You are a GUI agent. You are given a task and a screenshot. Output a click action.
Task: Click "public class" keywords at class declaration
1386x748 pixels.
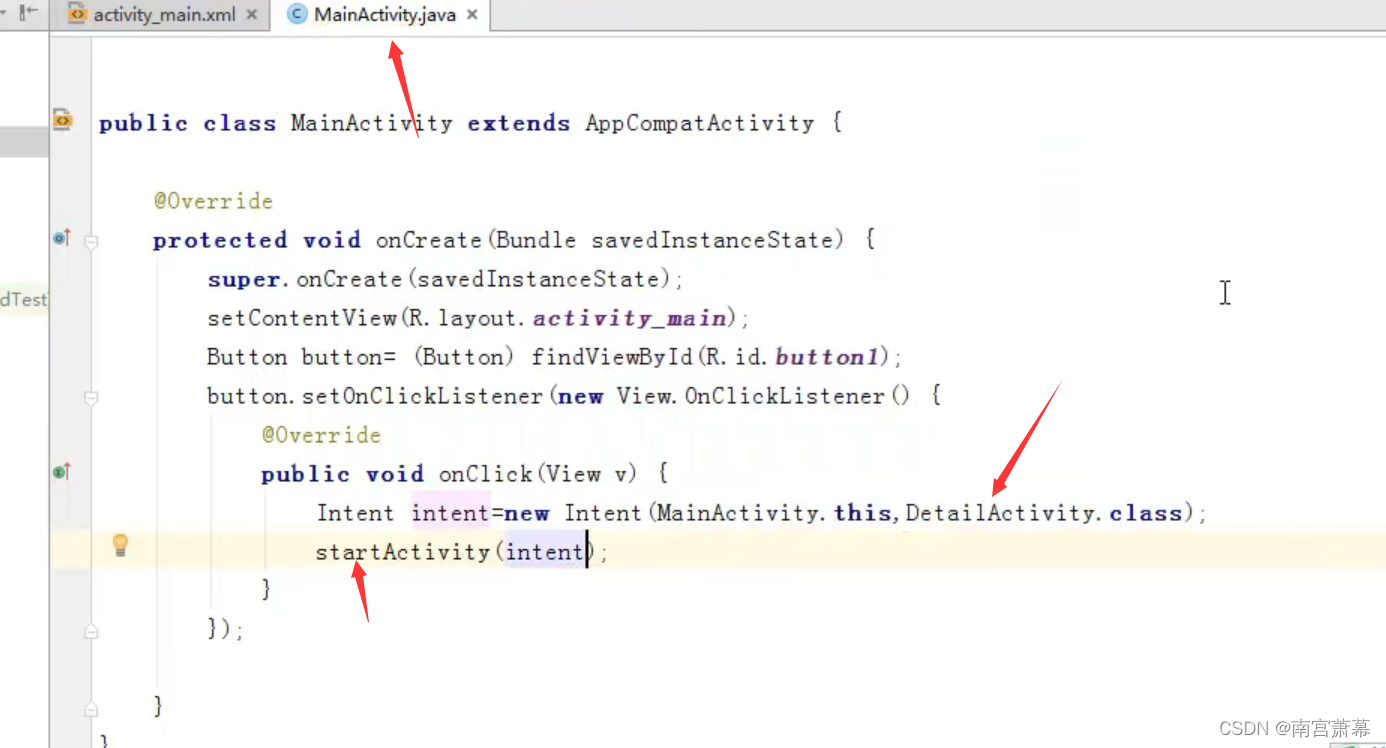[x=187, y=123]
